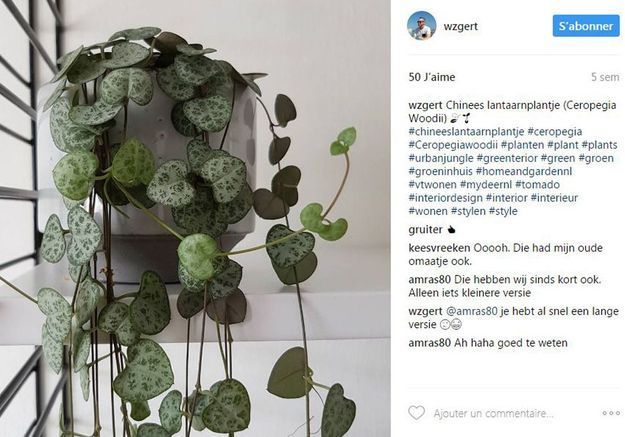The image size is (625, 437).
Task: Open hashtag #chineeslantaarnplantje
Action: (466, 132)
